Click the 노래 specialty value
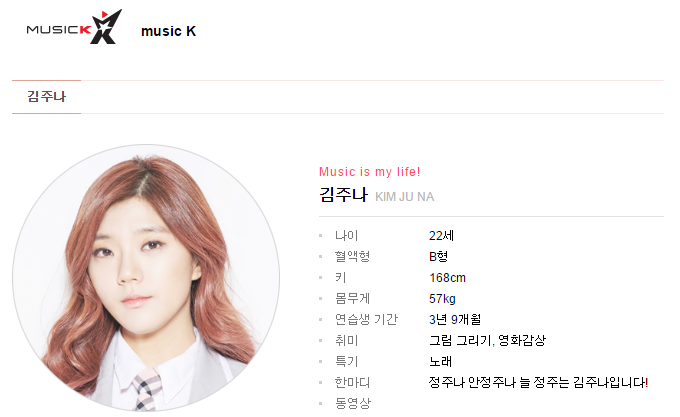Viewport: 680px width, 417px height. pos(441,361)
